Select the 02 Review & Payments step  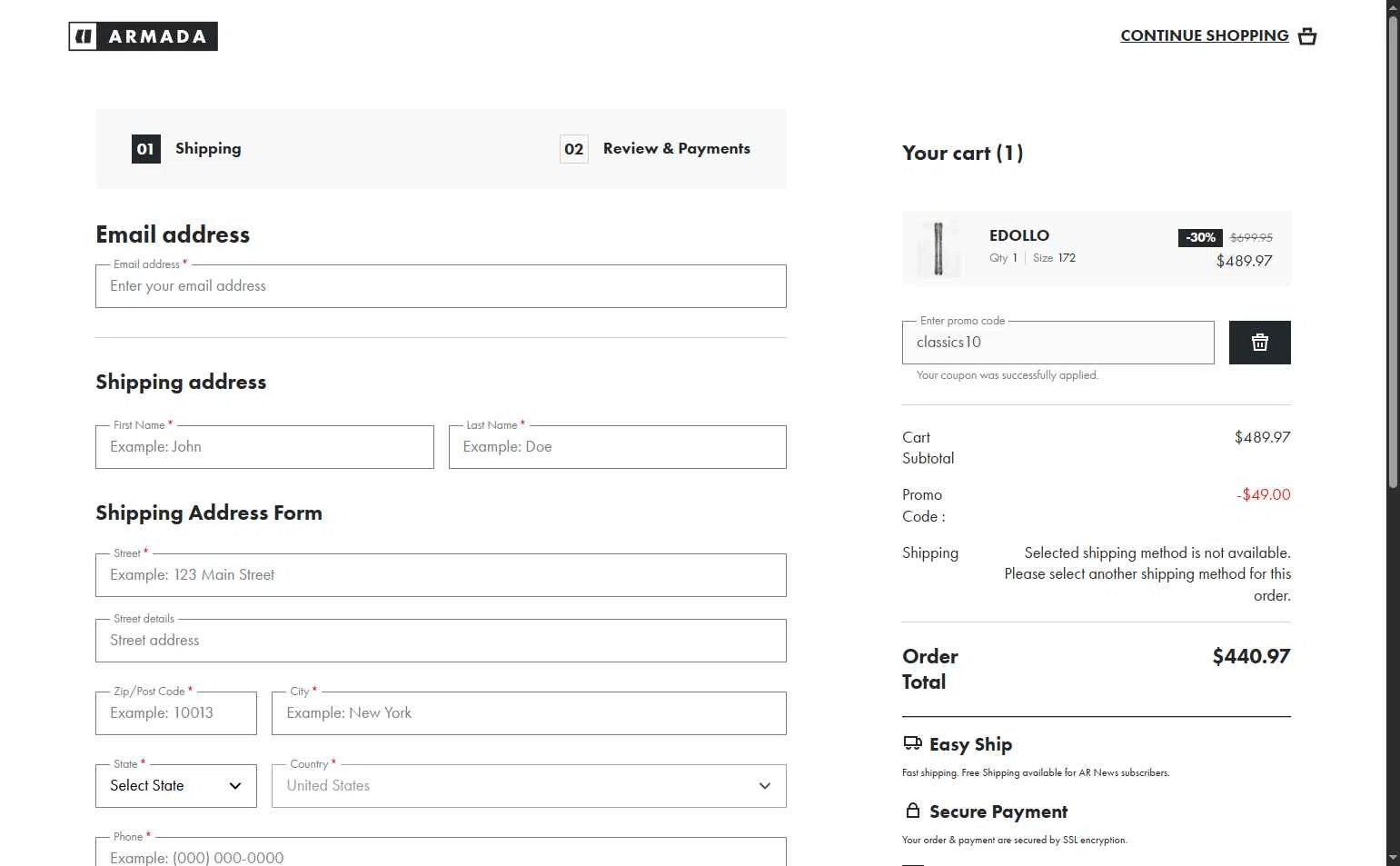pyautogui.click(x=655, y=149)
